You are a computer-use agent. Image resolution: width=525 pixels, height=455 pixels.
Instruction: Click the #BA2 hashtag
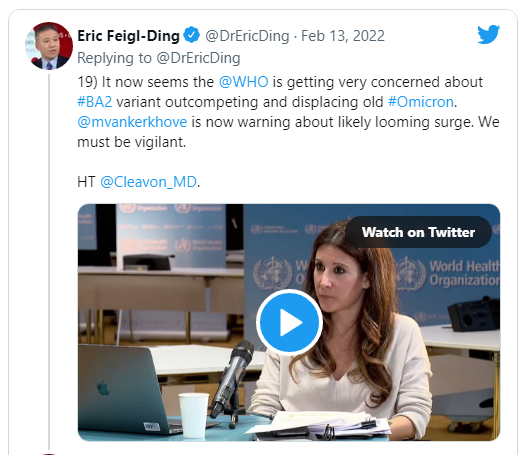click(x=95, y=102)
